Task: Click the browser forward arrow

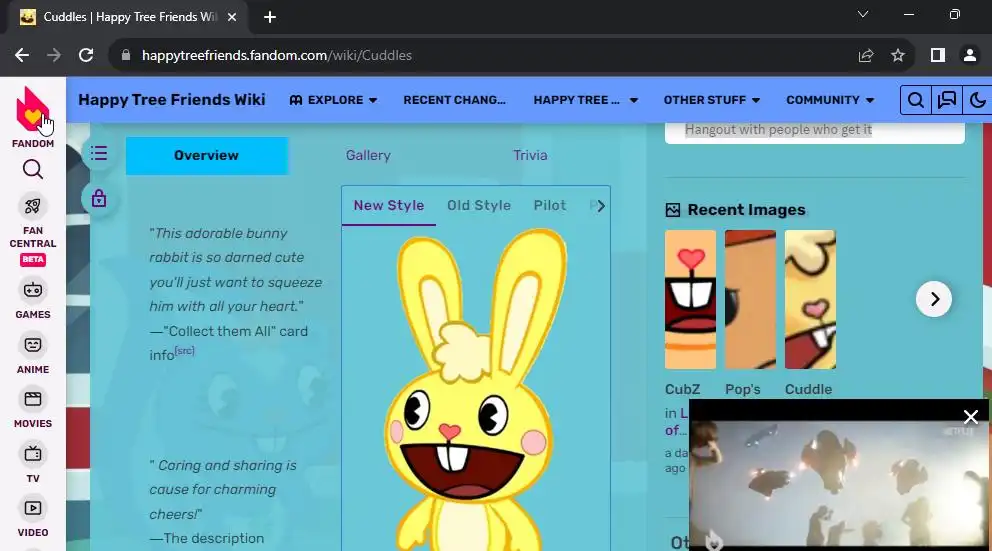Action: click(54, 56)
